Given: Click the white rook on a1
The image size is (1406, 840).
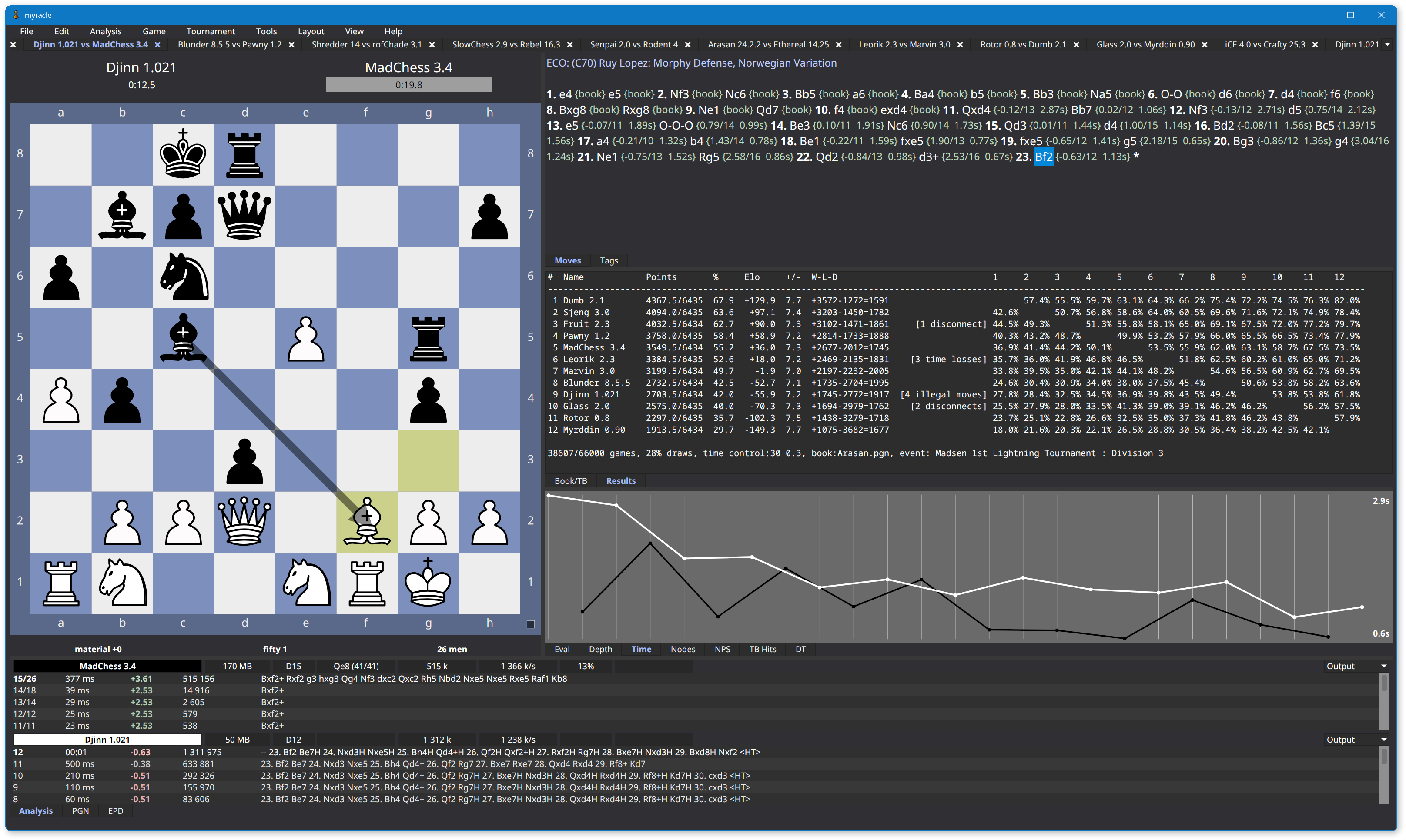Looking at the screenshot, I should [x=60, y=583].
